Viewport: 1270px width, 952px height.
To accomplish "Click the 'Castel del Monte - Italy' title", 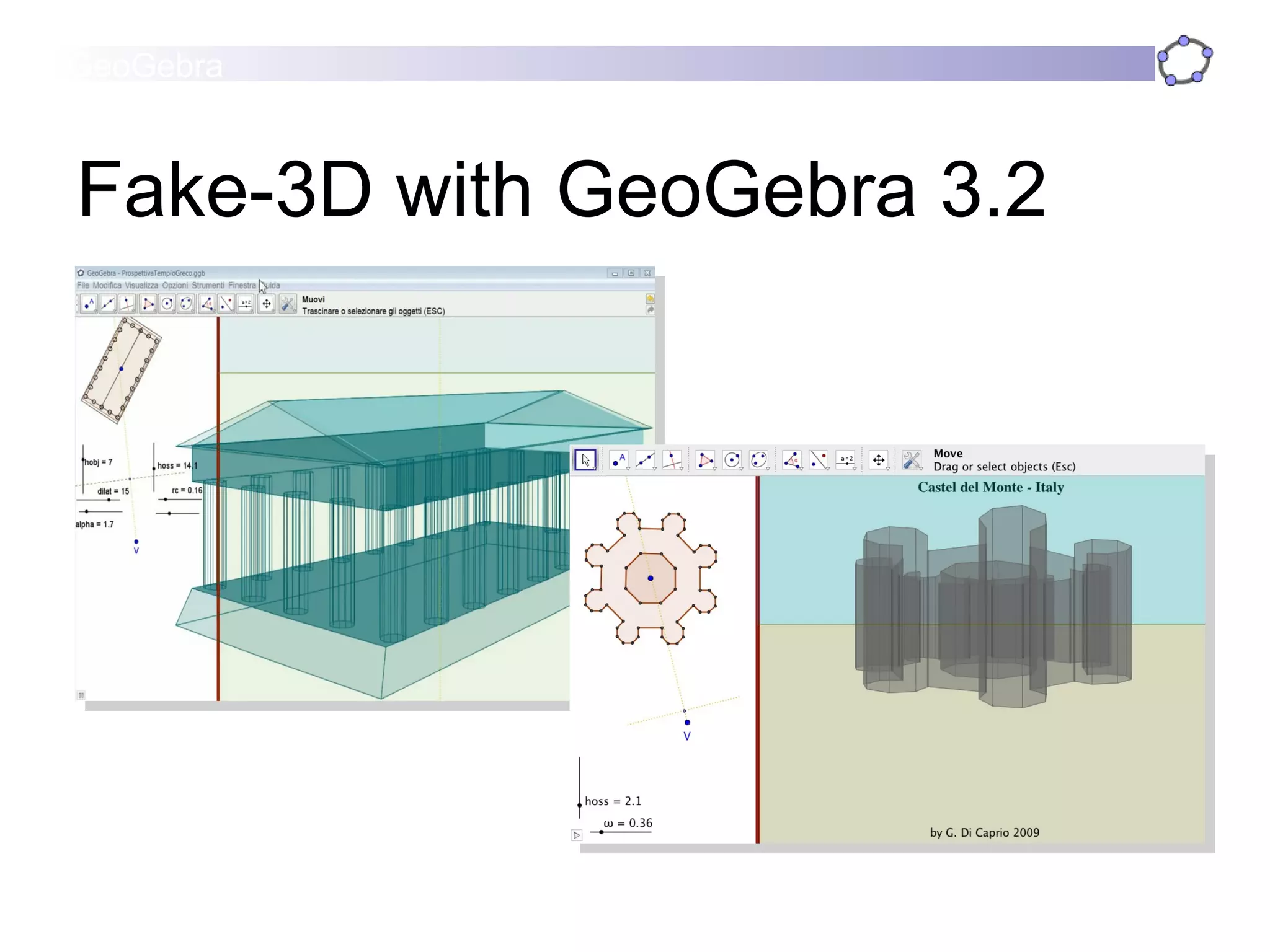I will click(x=991, y=487).
